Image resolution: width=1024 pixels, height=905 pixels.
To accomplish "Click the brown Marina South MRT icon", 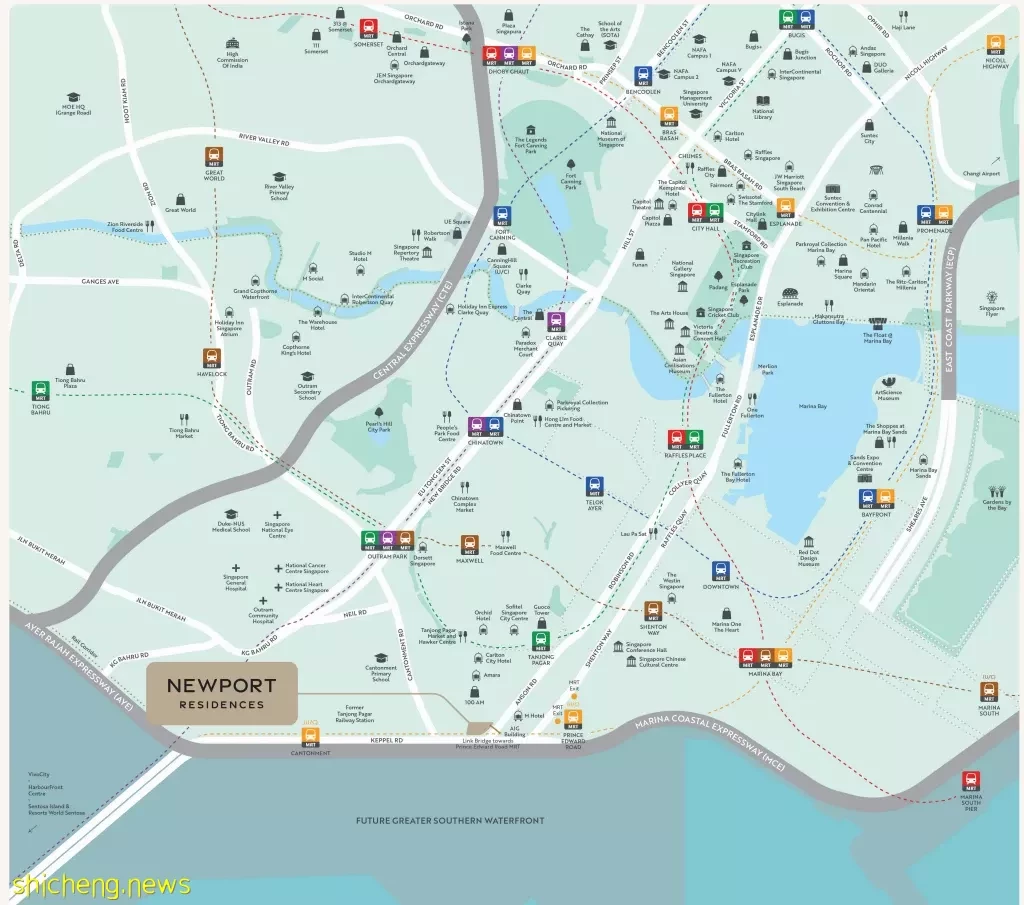I will click(989, 691).
